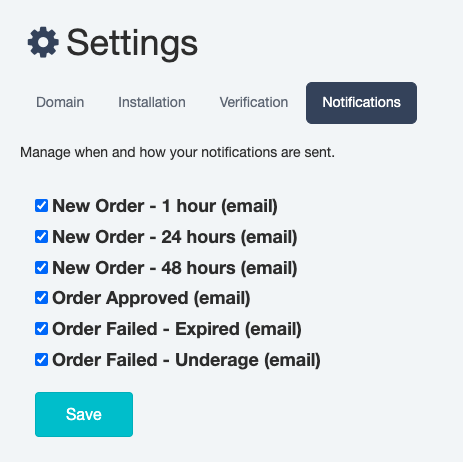This screenshot has height=462, width=463.
Task: Click the 'New Order - 24 hours (email)' label
Action: coord(175,237)
